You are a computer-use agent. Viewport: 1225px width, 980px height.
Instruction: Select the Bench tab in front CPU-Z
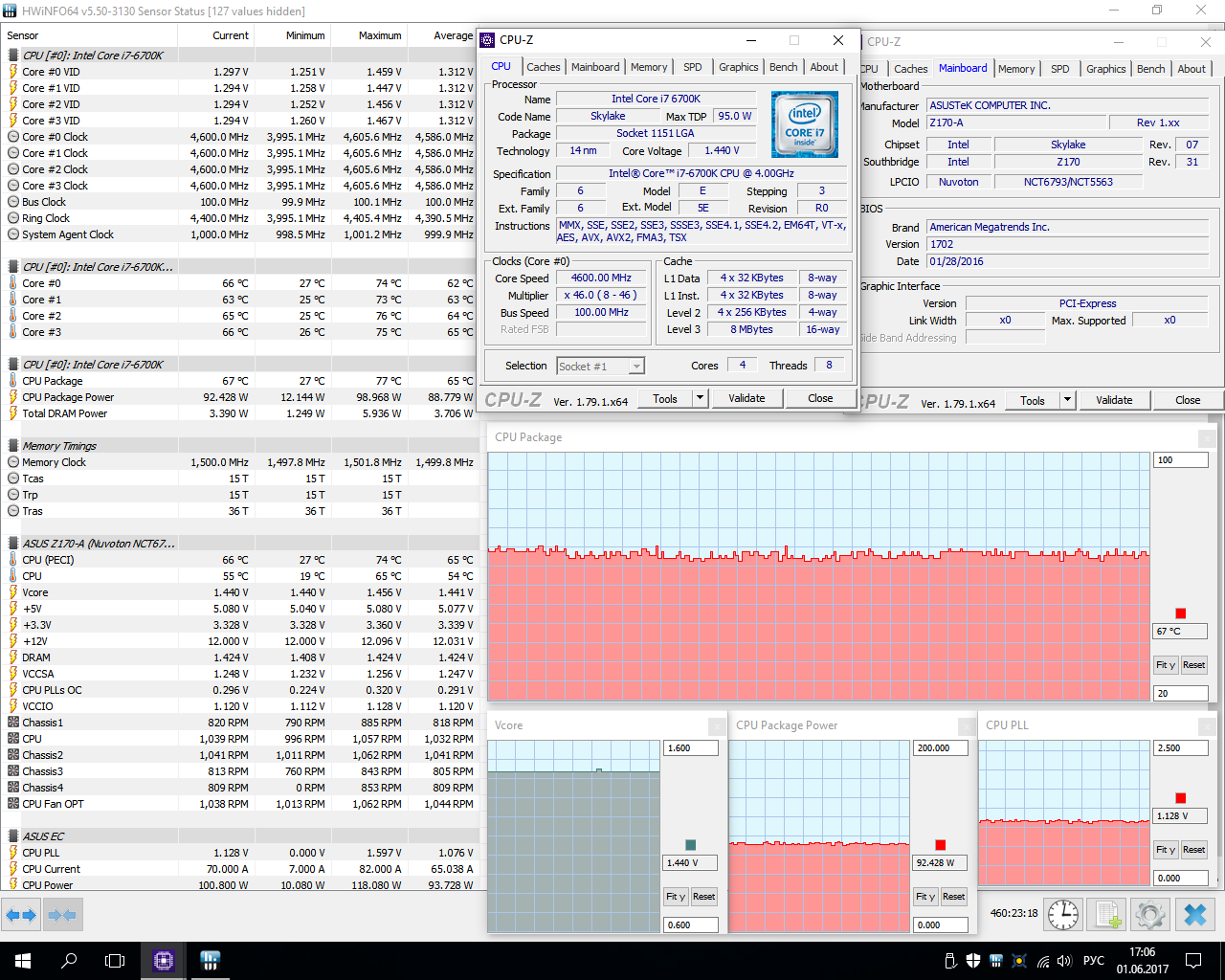784,67
